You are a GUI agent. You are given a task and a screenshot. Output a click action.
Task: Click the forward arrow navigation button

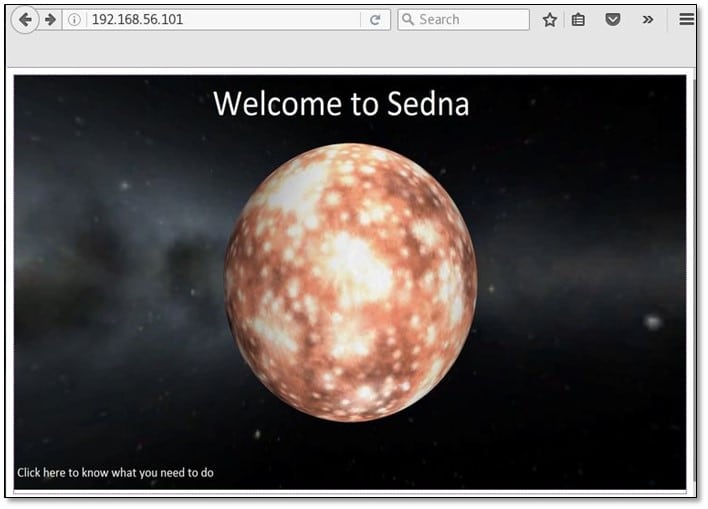pyautogui.click(x=50, y=19)
